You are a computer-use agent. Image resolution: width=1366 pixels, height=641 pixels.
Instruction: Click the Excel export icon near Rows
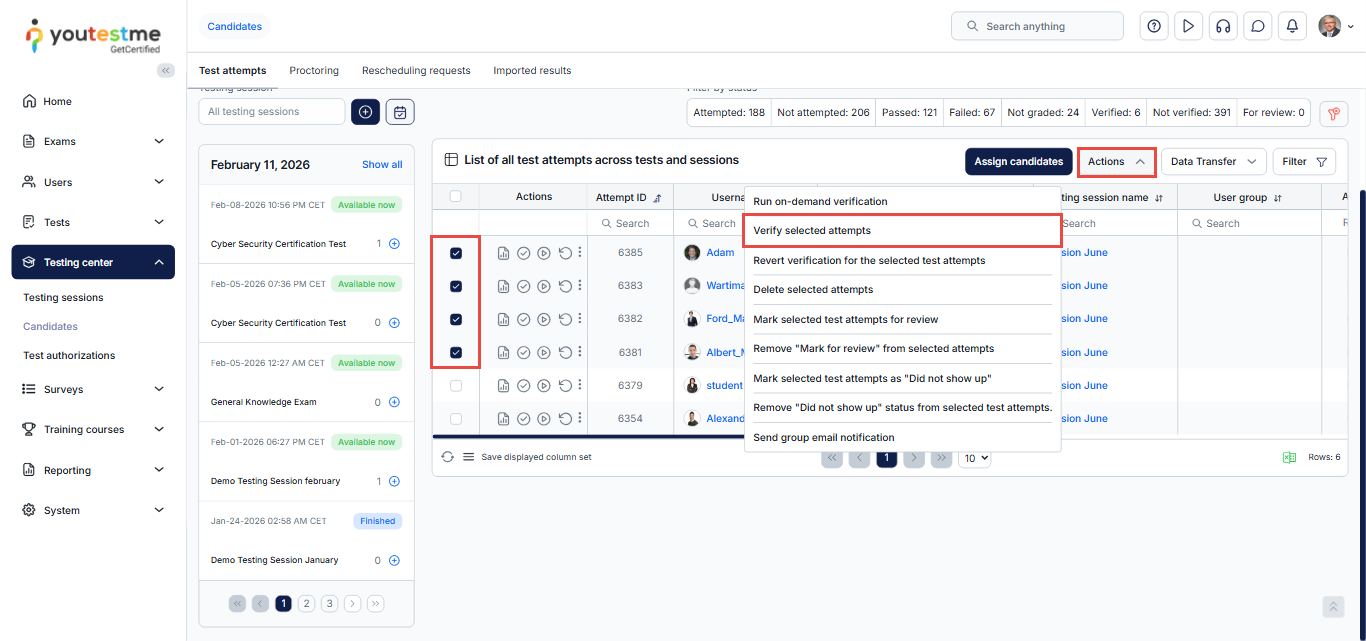[x=1289, y=457]
